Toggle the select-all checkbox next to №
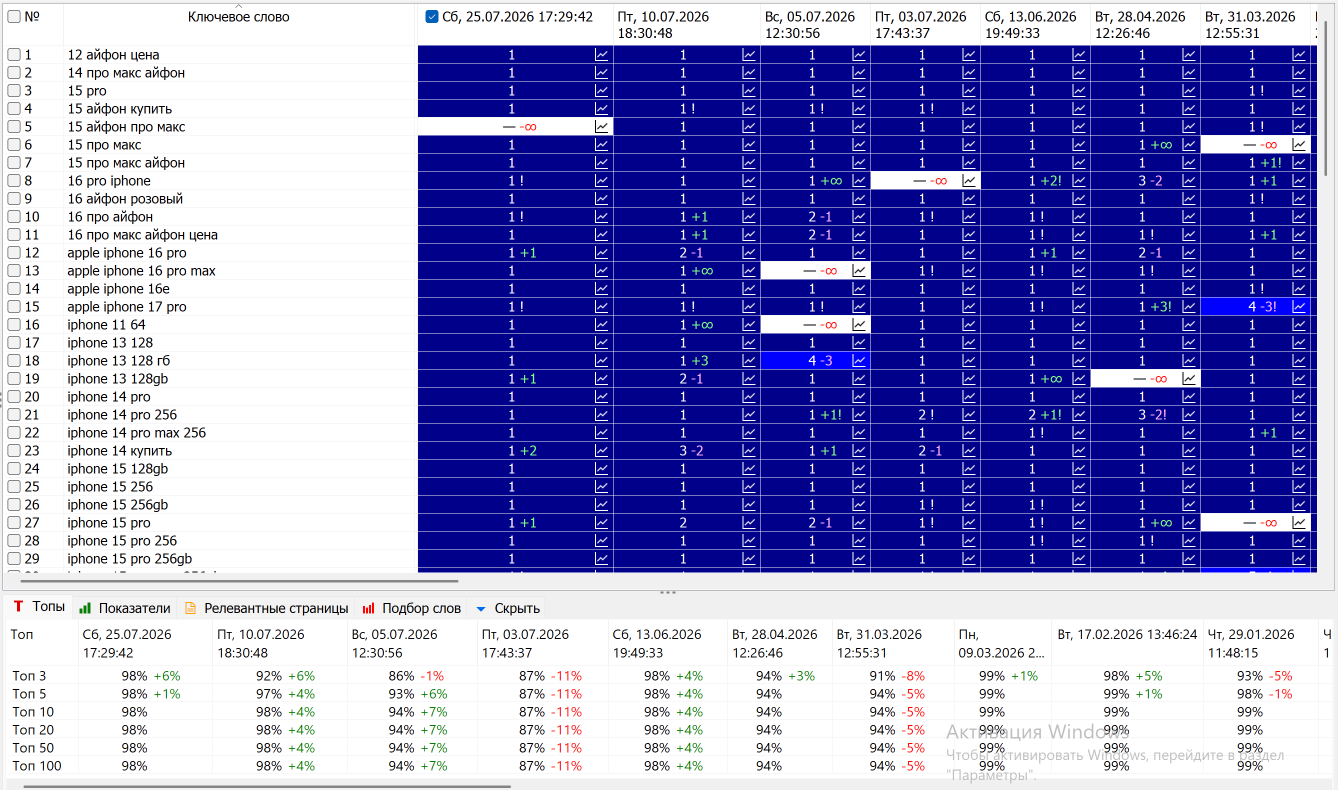Image resolution: width=1338 pixels, height=790 pixels. coord(14,17)
